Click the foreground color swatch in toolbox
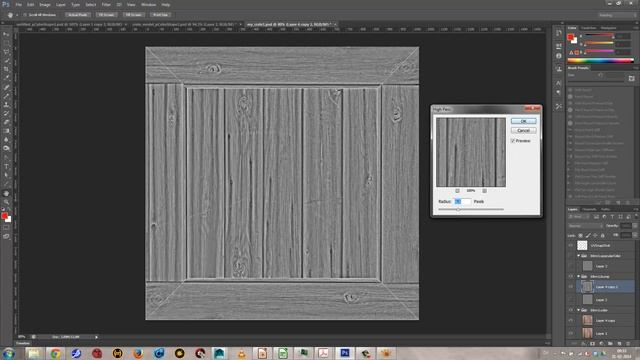This screenshot has width=640, height=360. click(x=4, y=216)
